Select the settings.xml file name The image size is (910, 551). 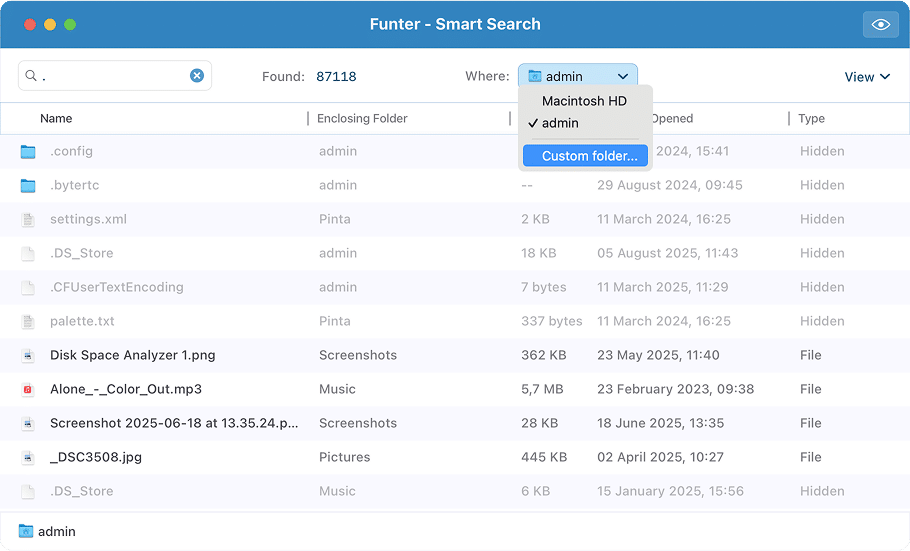[x=88, y=219]
